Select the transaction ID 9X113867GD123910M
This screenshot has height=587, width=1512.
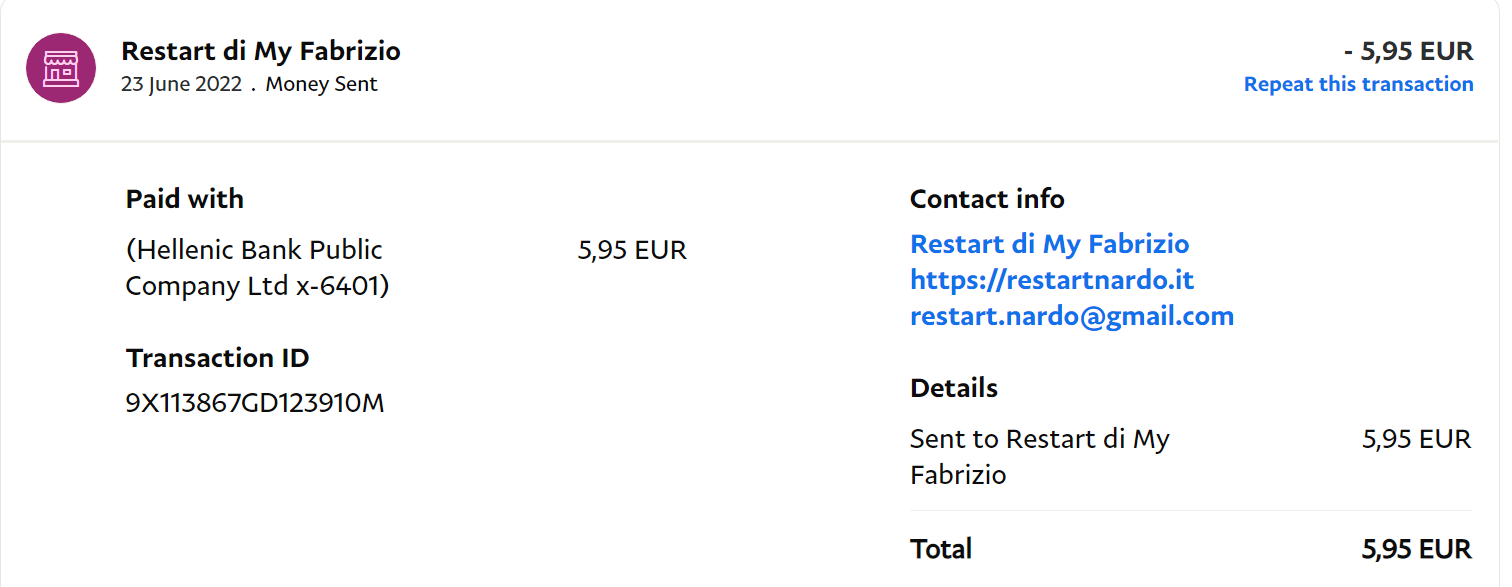coord(255,403)
